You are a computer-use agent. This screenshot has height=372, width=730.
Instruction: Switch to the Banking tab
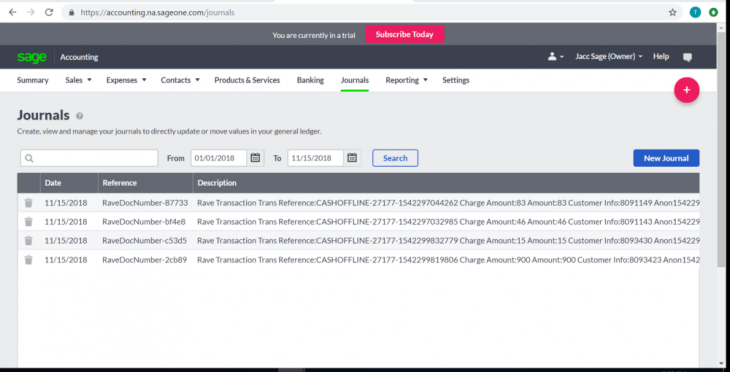310,80
